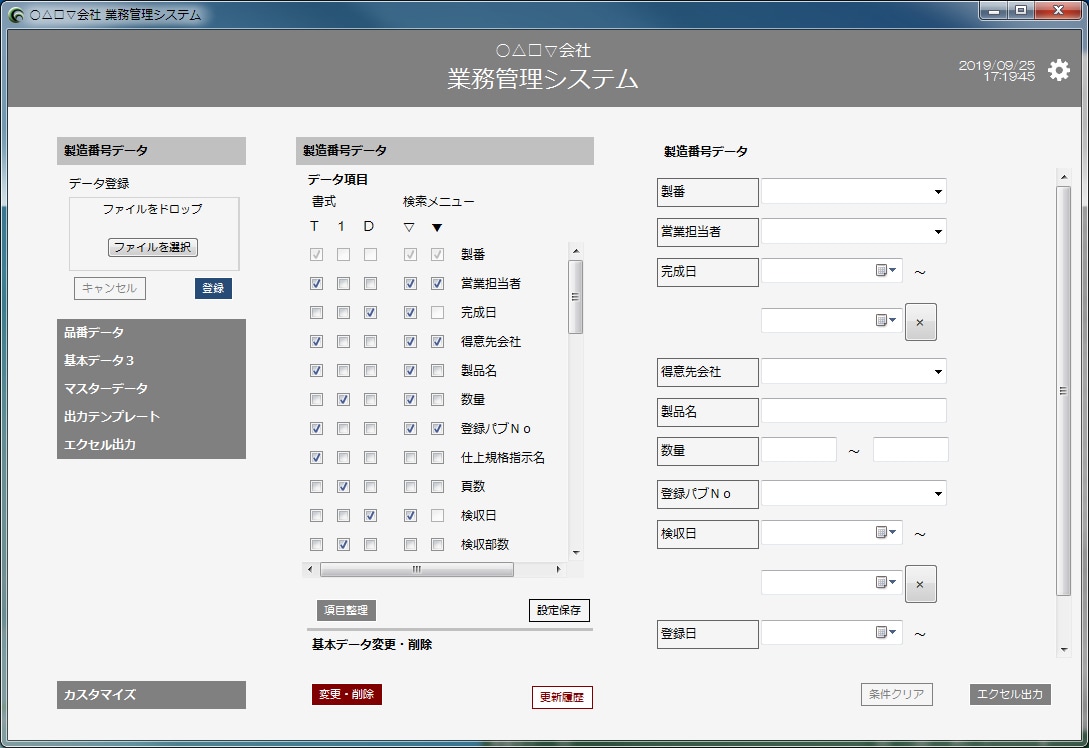Save settings with 設定保存 button

(559, 610)
